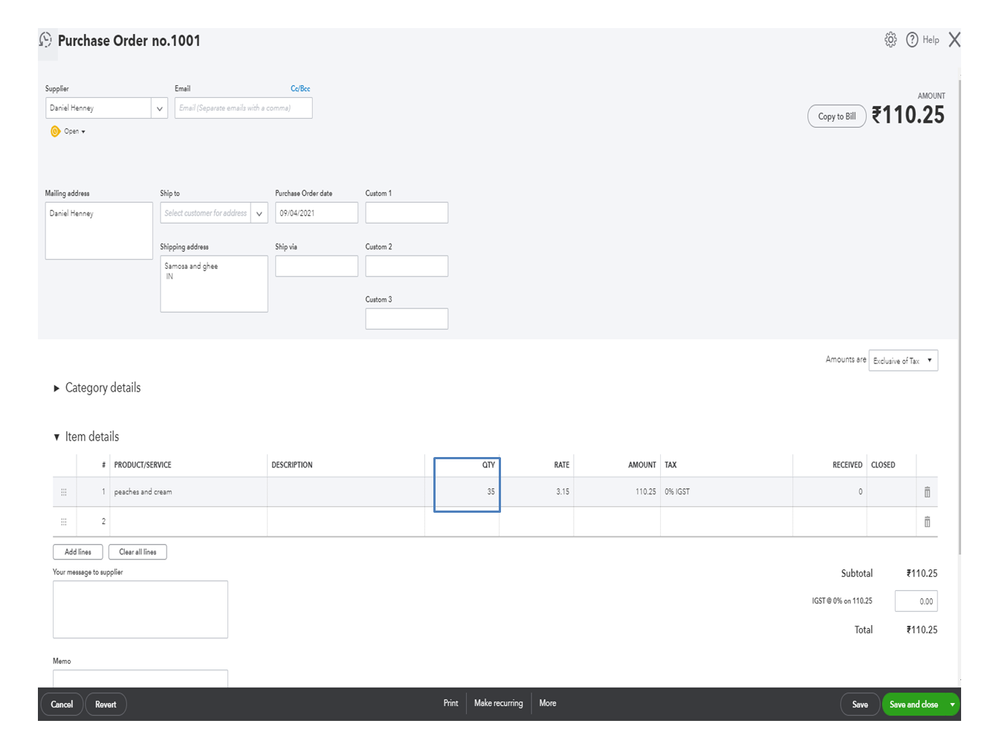Click drag handle for peaches and cream row

(x=64, y=492)
